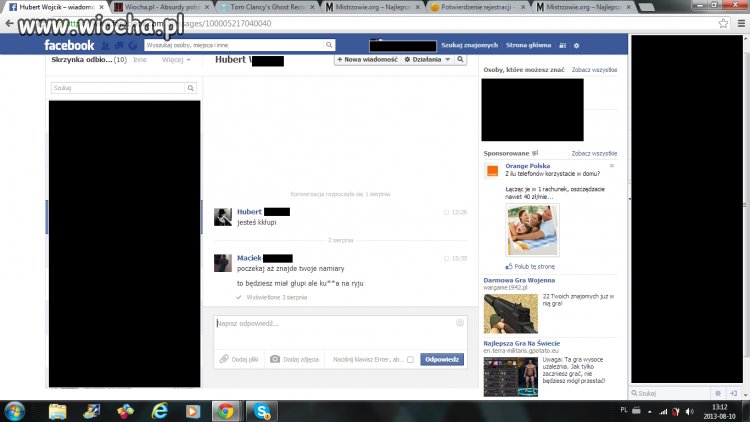The width and height of the screenshot is (750, 422).
Task: Click the volume speaker tray icon
Action: pos(689,411)
